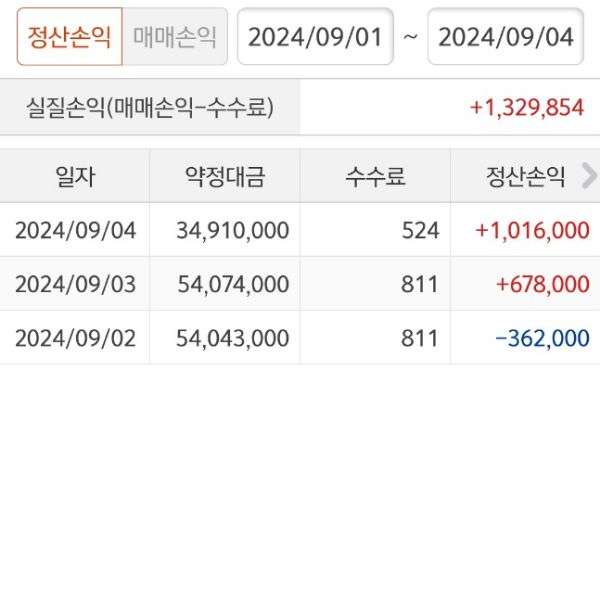Open the start date field 2024/09/01
This screenshot has height=600, width=600.
click(x=315, y=37)
